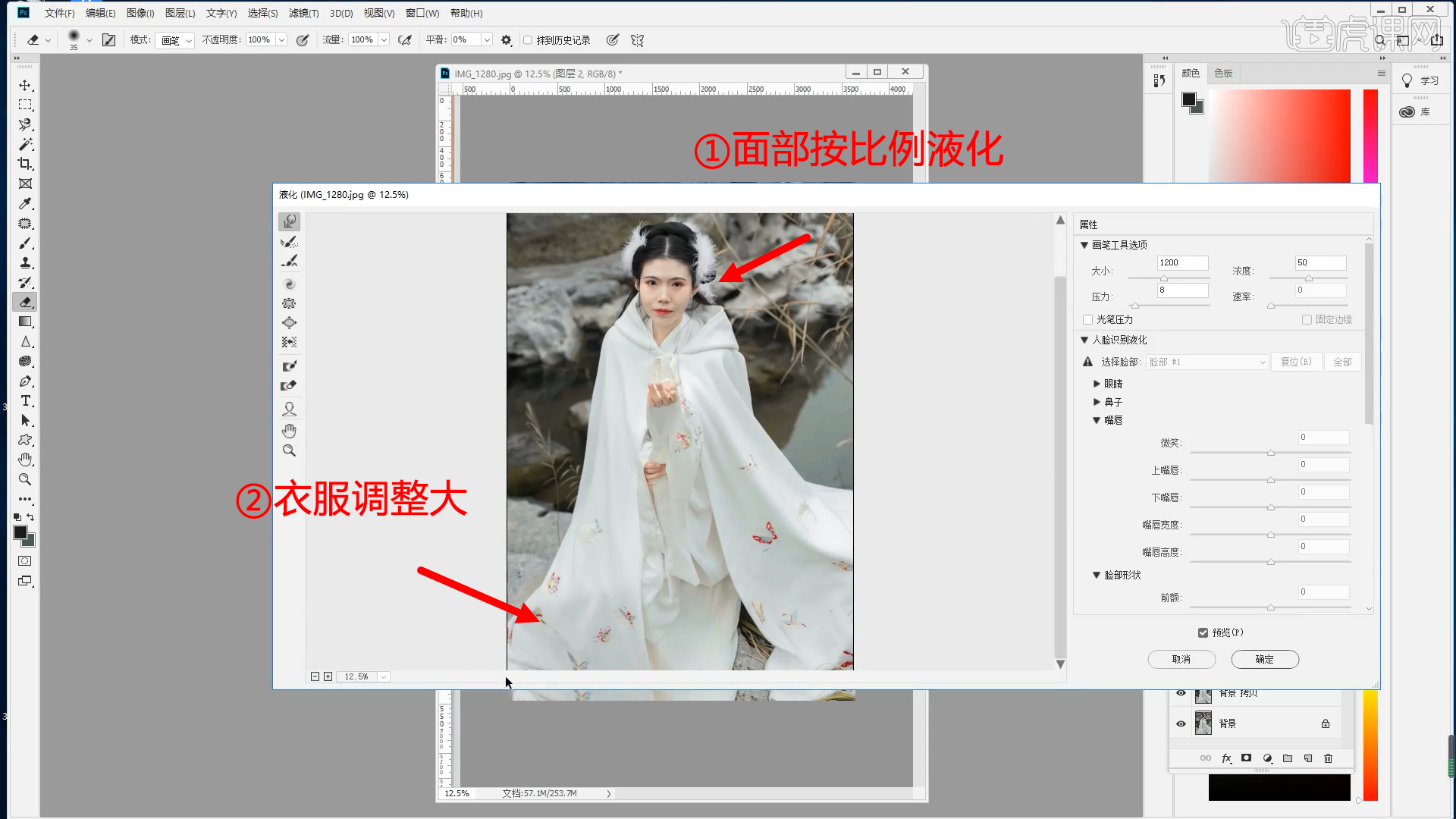Select the Liquify Hand tool
Viewport: 1456px width, 819px height.
click(x=289, y=431)
